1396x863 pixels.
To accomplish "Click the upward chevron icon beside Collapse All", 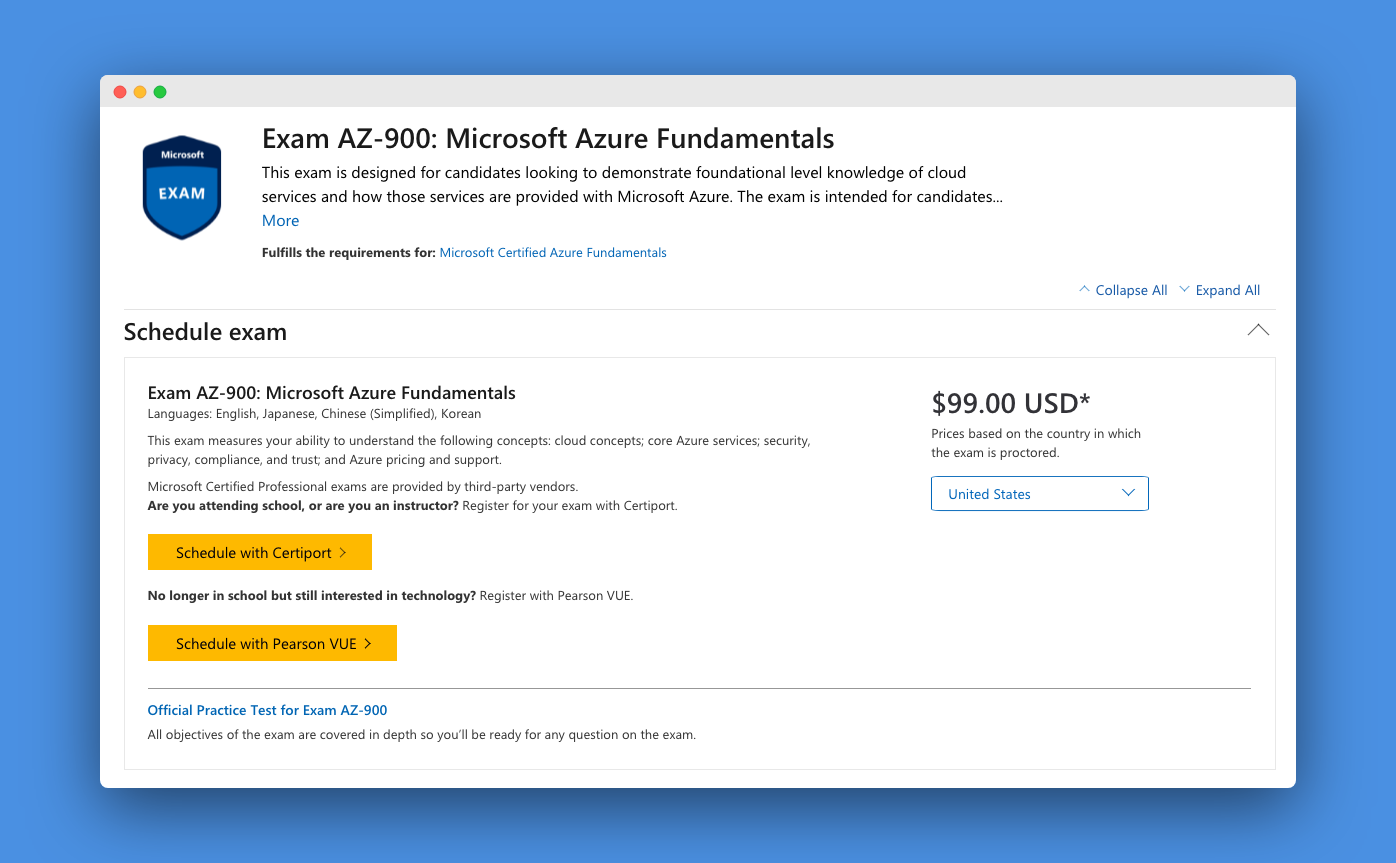I will [x=1084, y=290].
